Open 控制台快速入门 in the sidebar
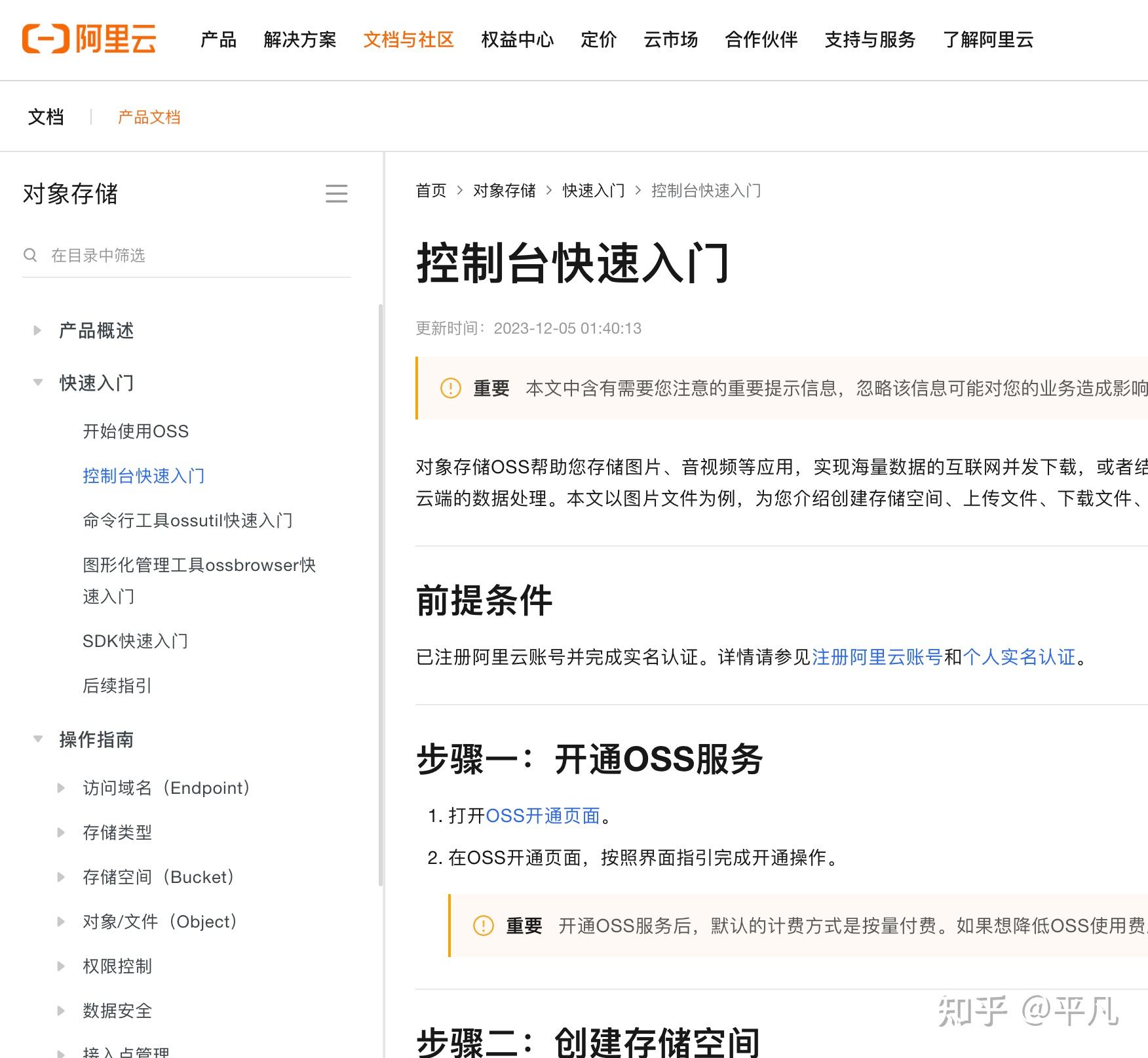This screenshot has width=1148, height=1058. pyautogui.click(x=143, y=475)
